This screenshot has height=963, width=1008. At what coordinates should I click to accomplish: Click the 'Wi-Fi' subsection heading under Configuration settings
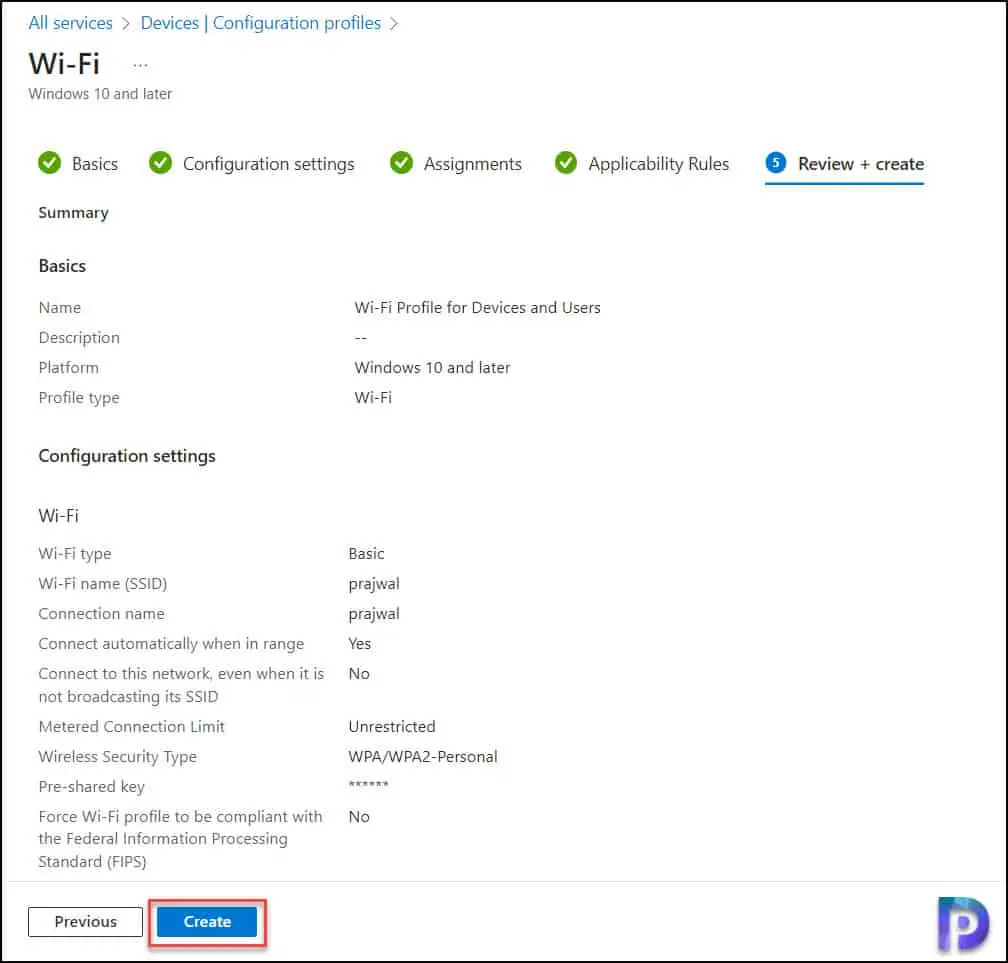click(58, 516)
